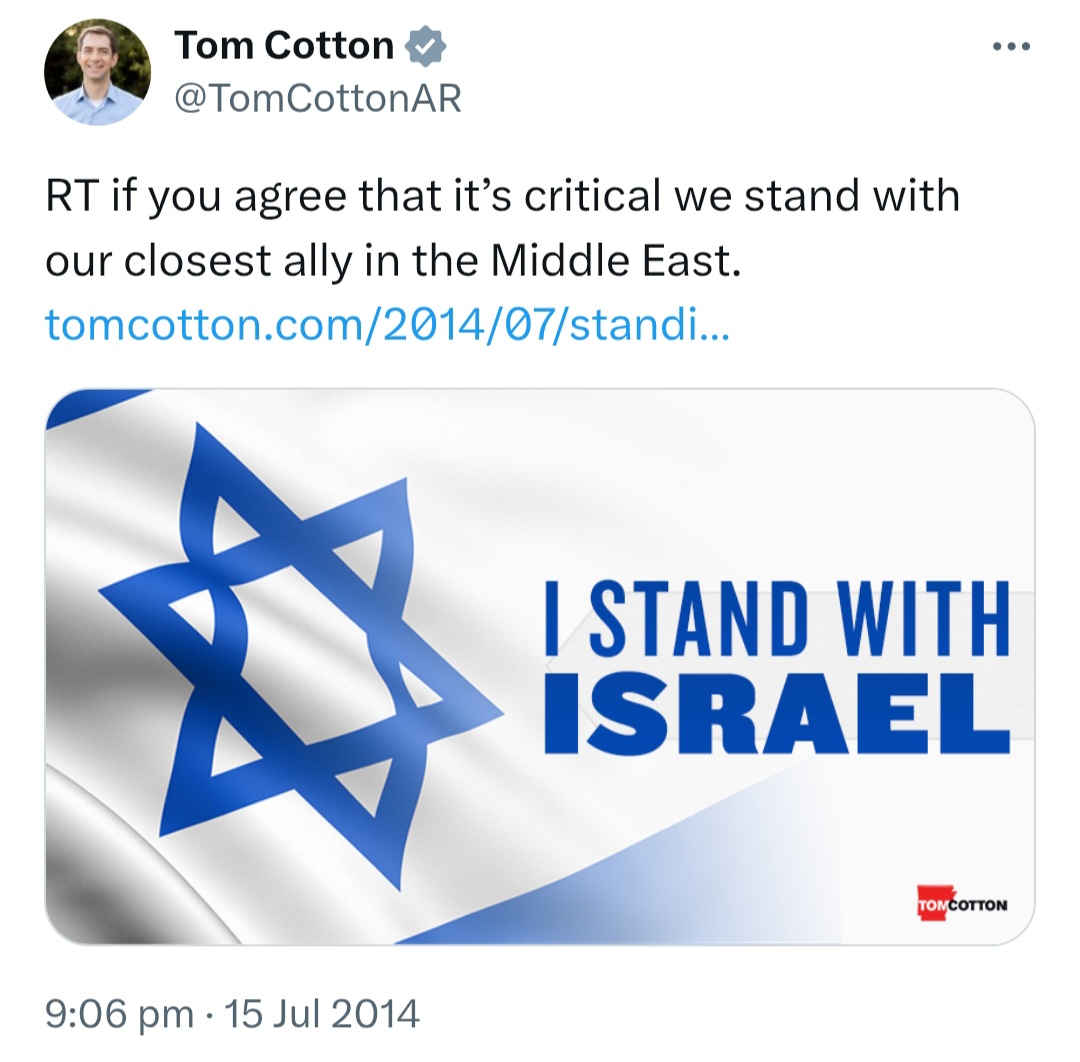Click the red Arkansas-shaped logo icon

tap(934, 903)
